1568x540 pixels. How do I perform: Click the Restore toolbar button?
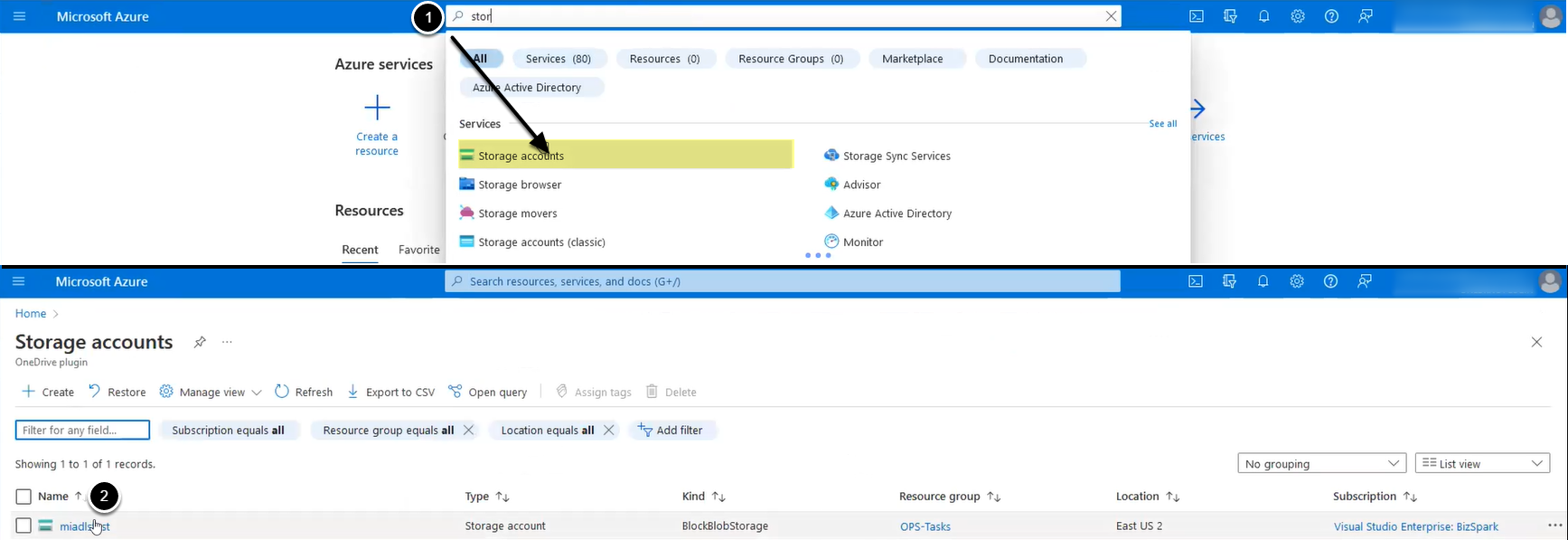[x=117, y=392]
